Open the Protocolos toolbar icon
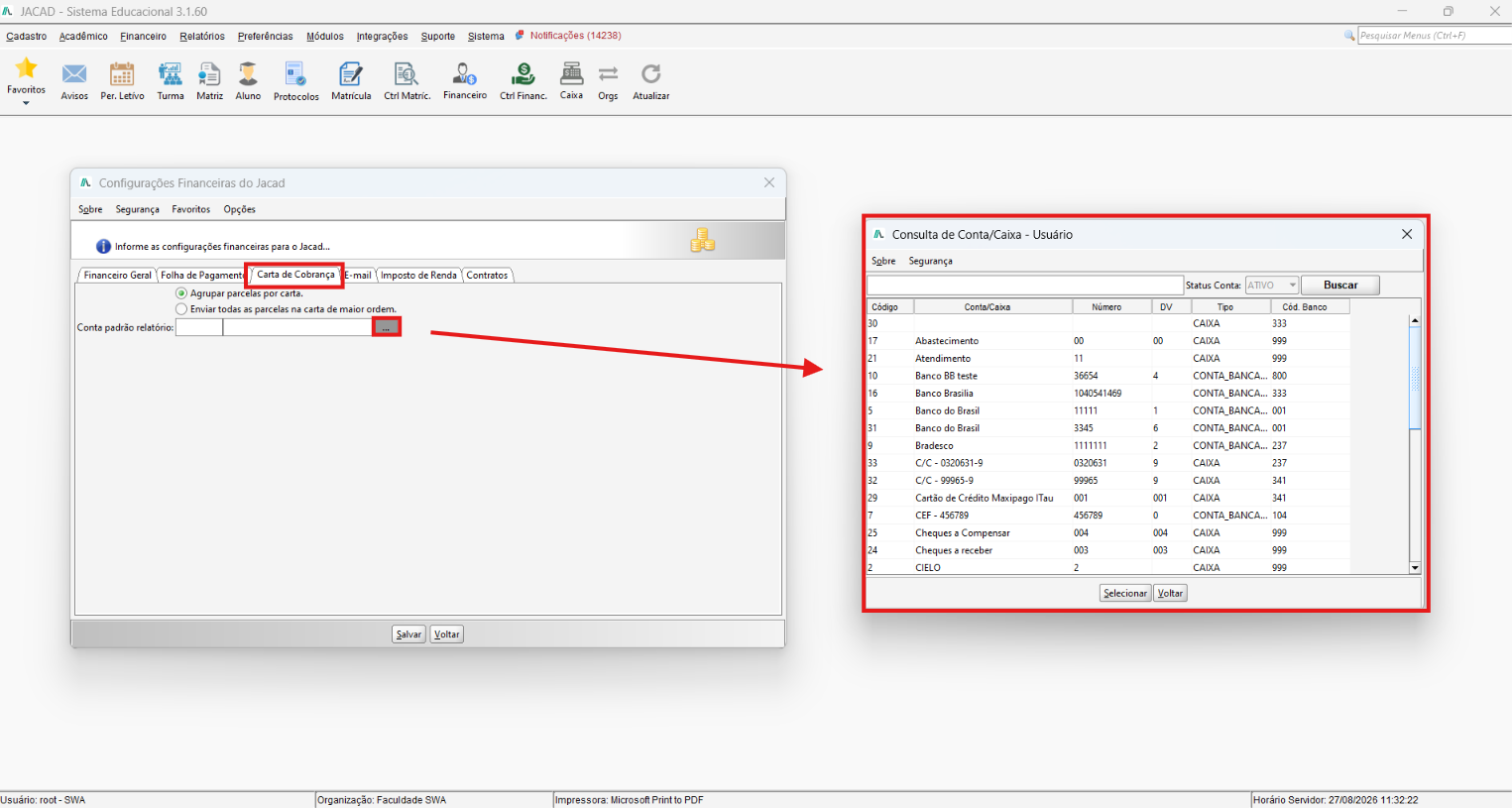This screenshot has width=1512, height=808. pyautogui.click(x=295, y=74)
